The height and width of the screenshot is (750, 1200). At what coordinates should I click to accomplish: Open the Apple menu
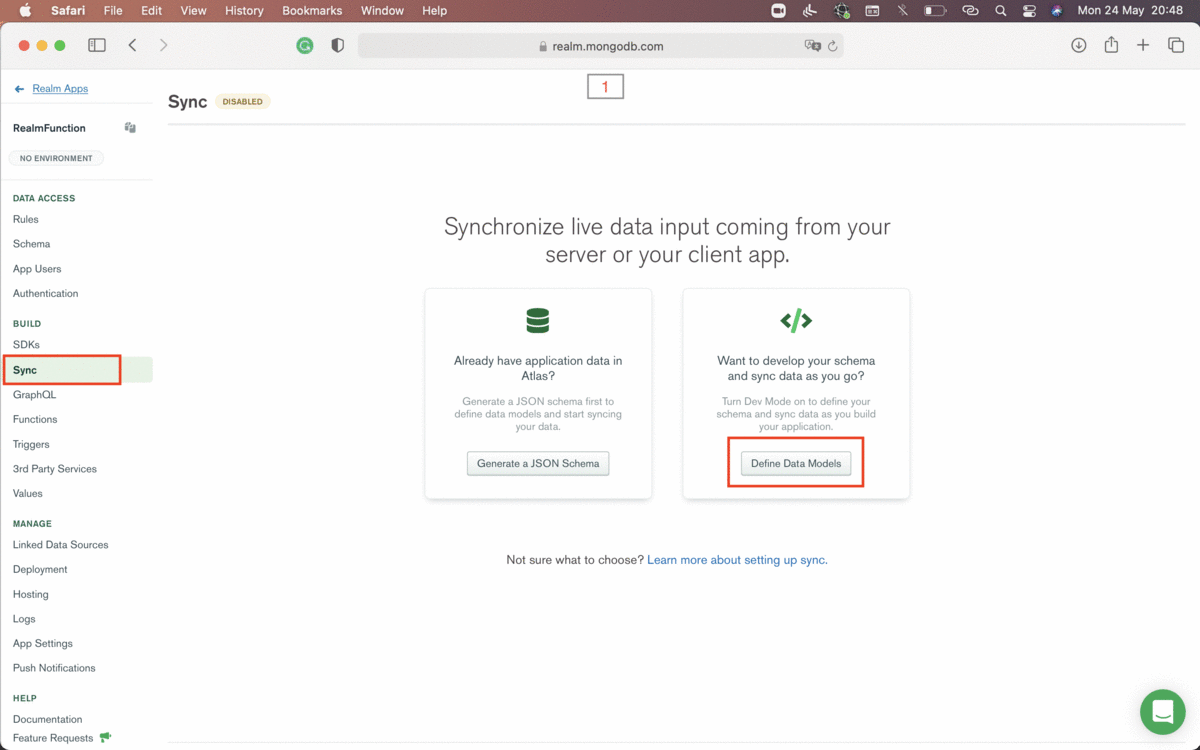tap(26, 11)
